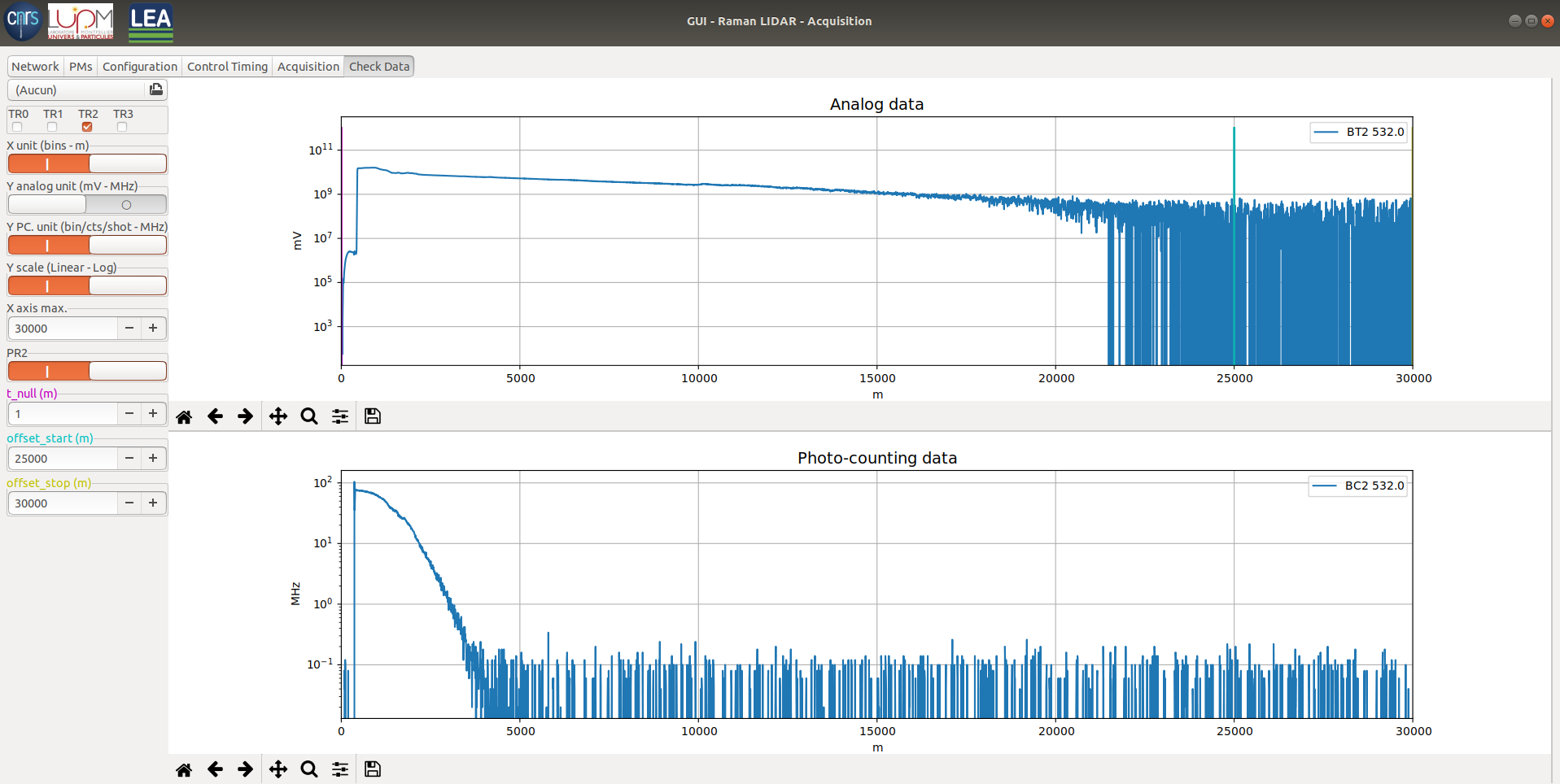Image resolution: width=1560 pixels, height=784 pixels.
Task: Increase X axis max. value
Action: point(153,329)
